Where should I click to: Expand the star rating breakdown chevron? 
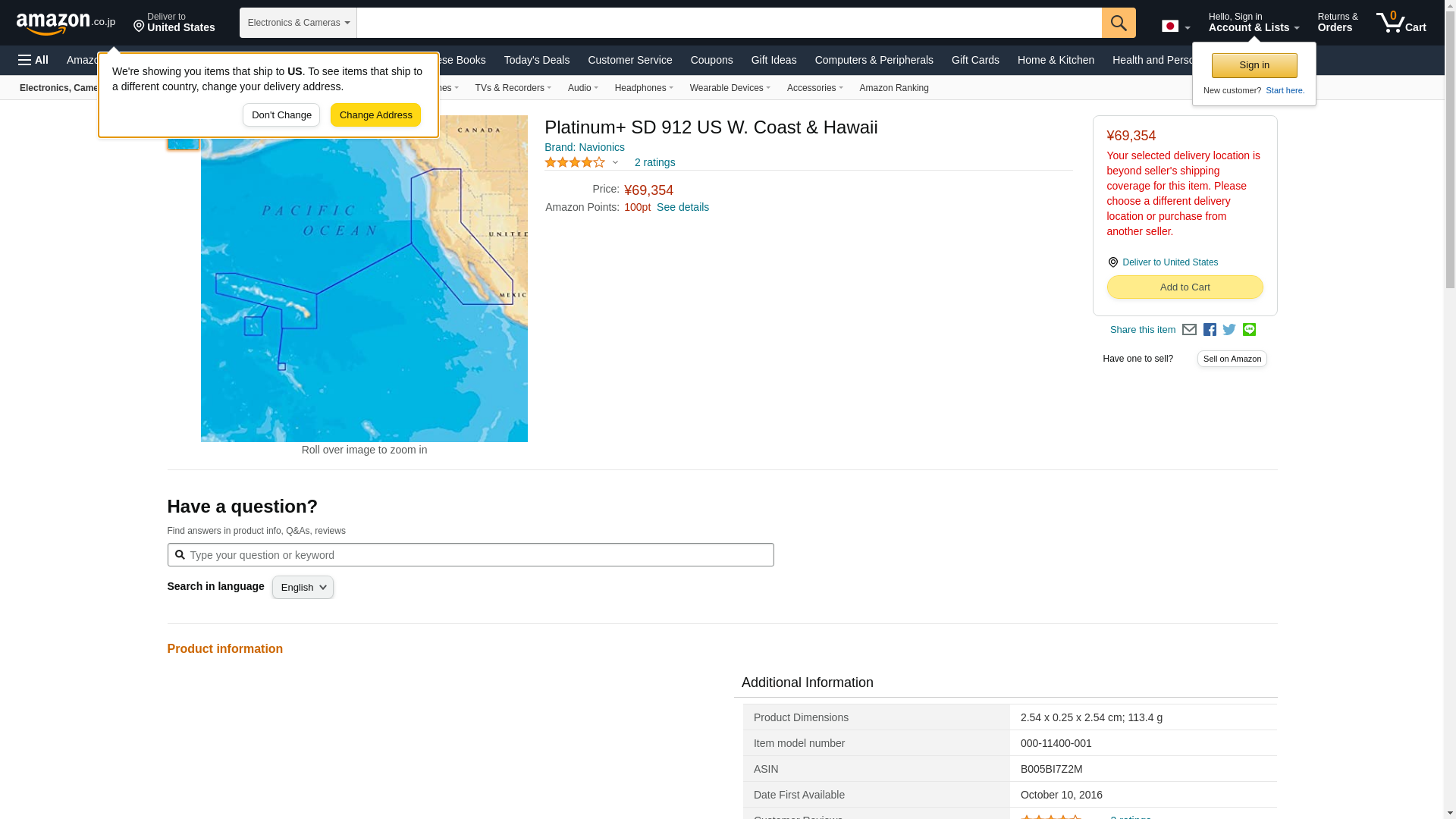click(x=615, y=162)
